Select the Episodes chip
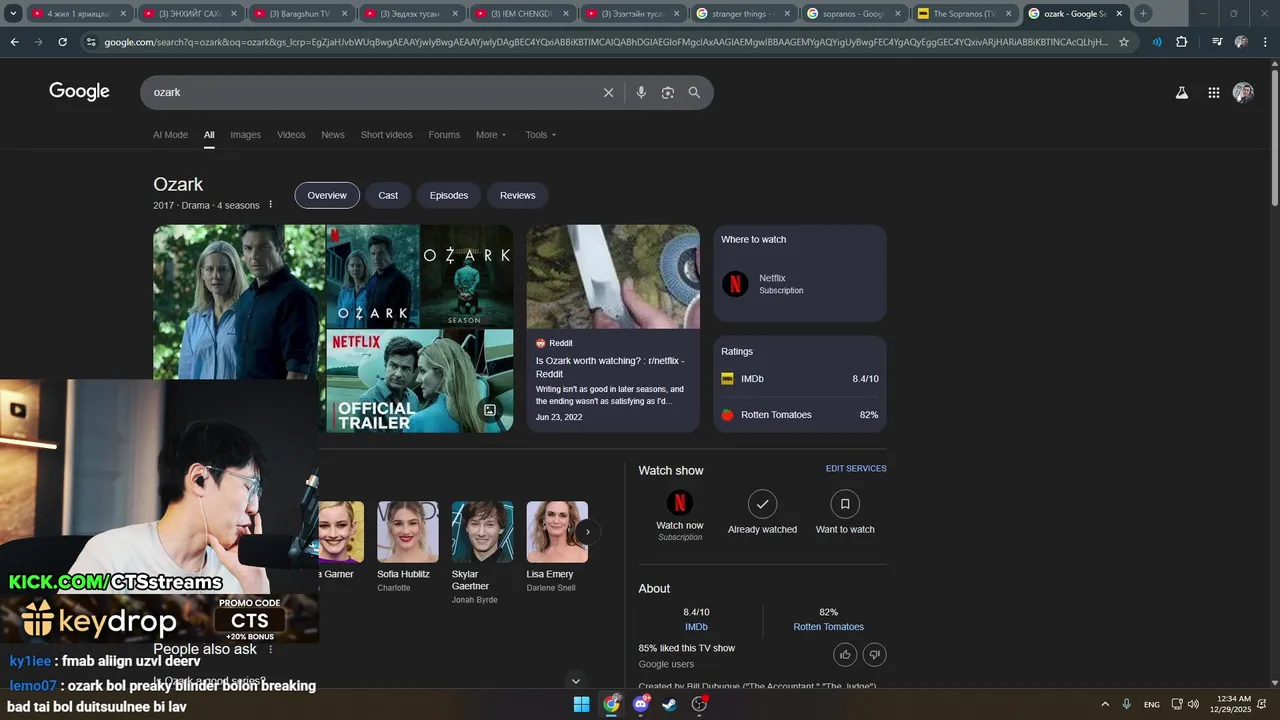 click(x=449, y=195)
